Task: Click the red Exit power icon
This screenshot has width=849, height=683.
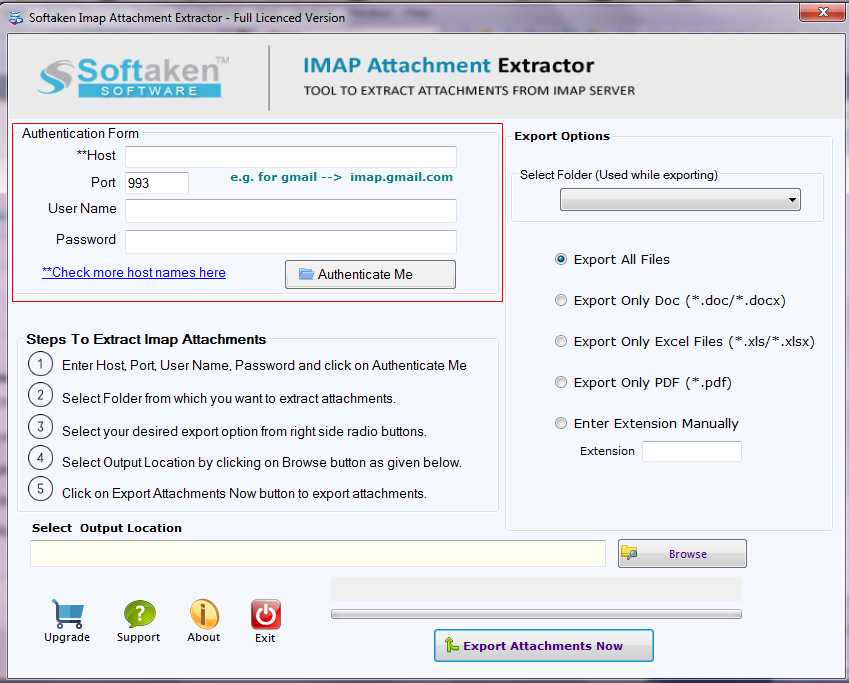Action: (265, 614)
